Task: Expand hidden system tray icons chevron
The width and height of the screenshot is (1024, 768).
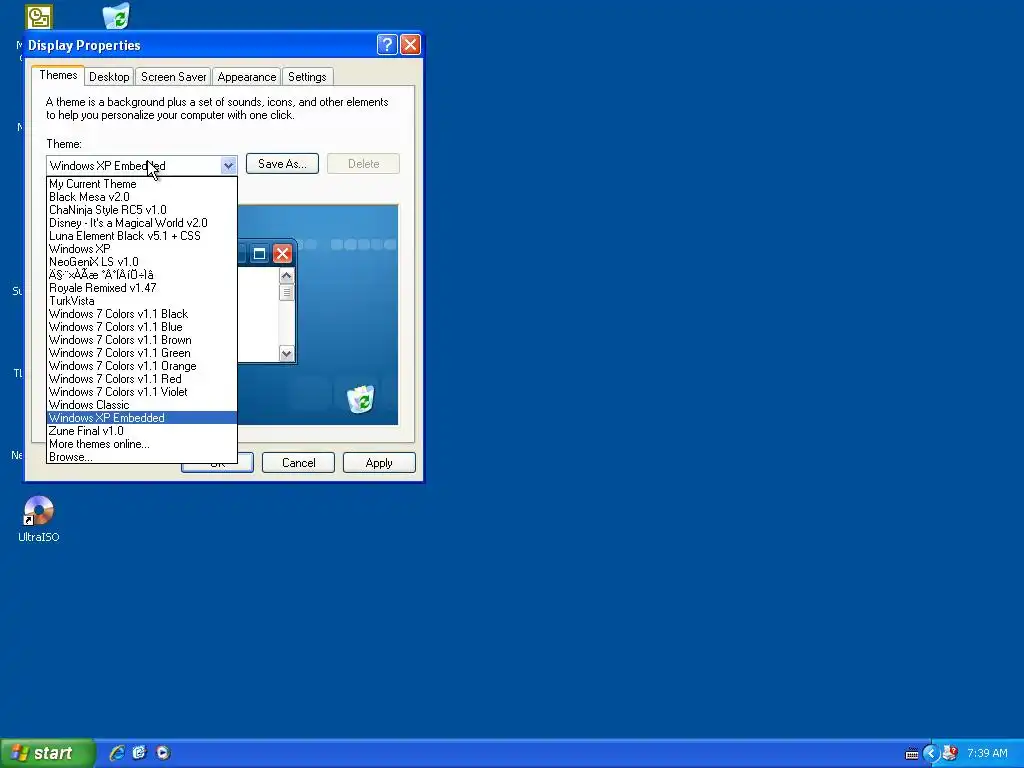Action: coord(931,753)
